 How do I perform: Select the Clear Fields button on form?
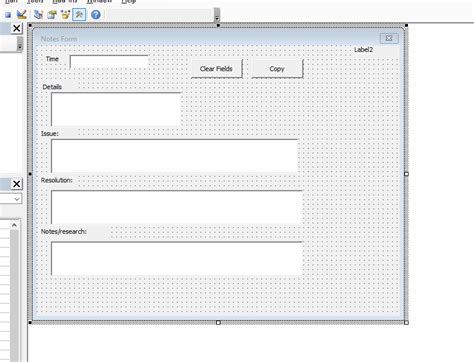[217, 69]
